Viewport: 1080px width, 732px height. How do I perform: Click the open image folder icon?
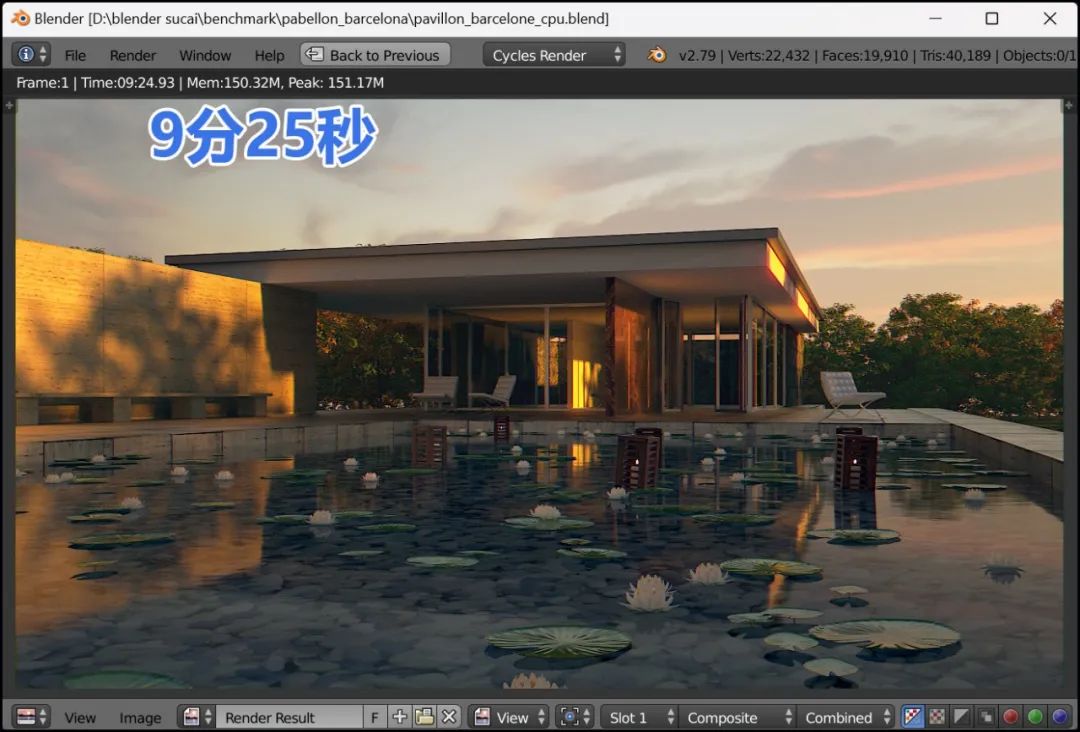(x=424, y=717)
